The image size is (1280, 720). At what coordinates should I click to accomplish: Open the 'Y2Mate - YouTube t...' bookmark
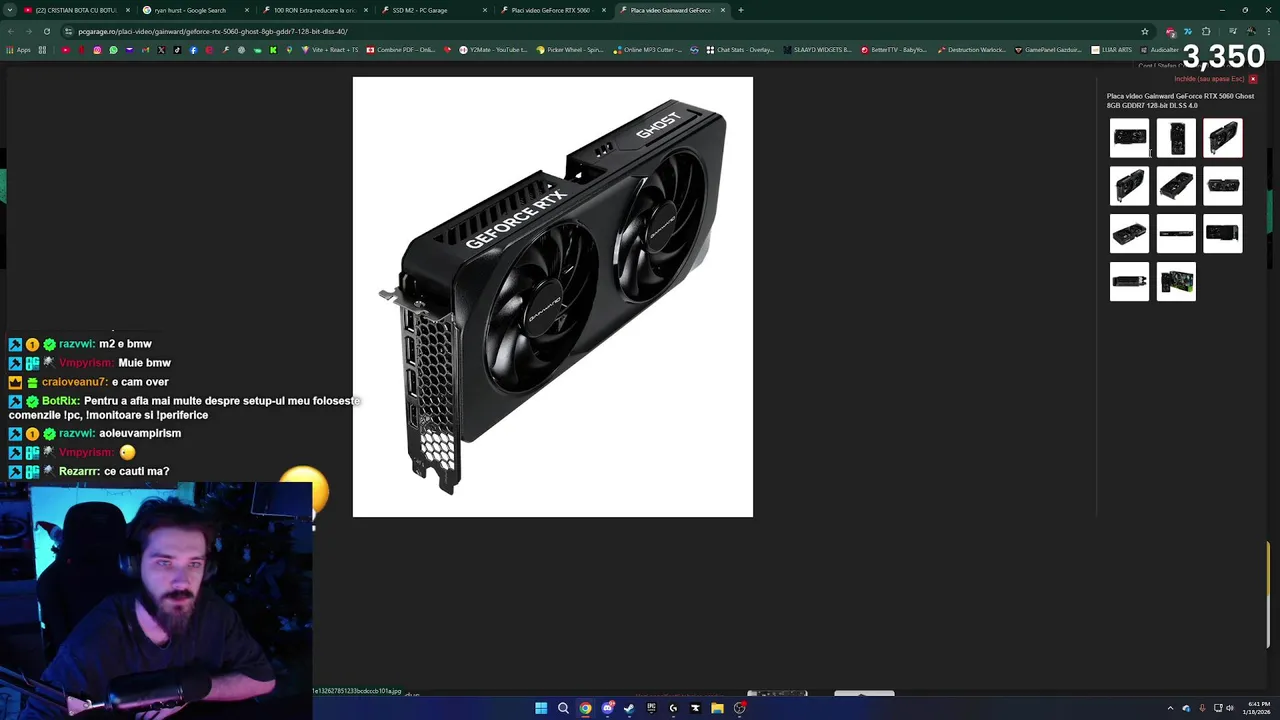(x=493, y=50)
